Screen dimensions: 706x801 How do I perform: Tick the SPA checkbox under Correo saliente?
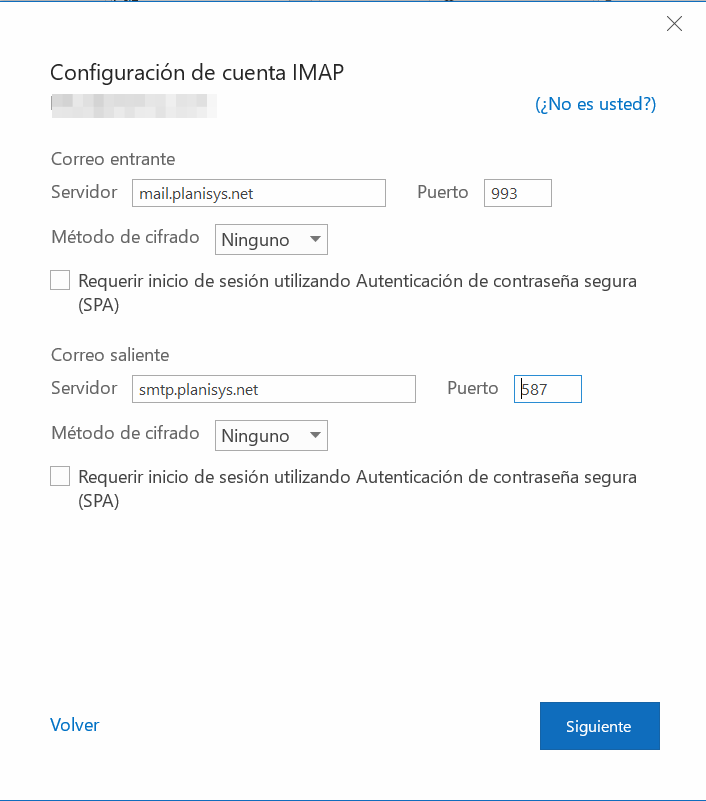(60, 477)
